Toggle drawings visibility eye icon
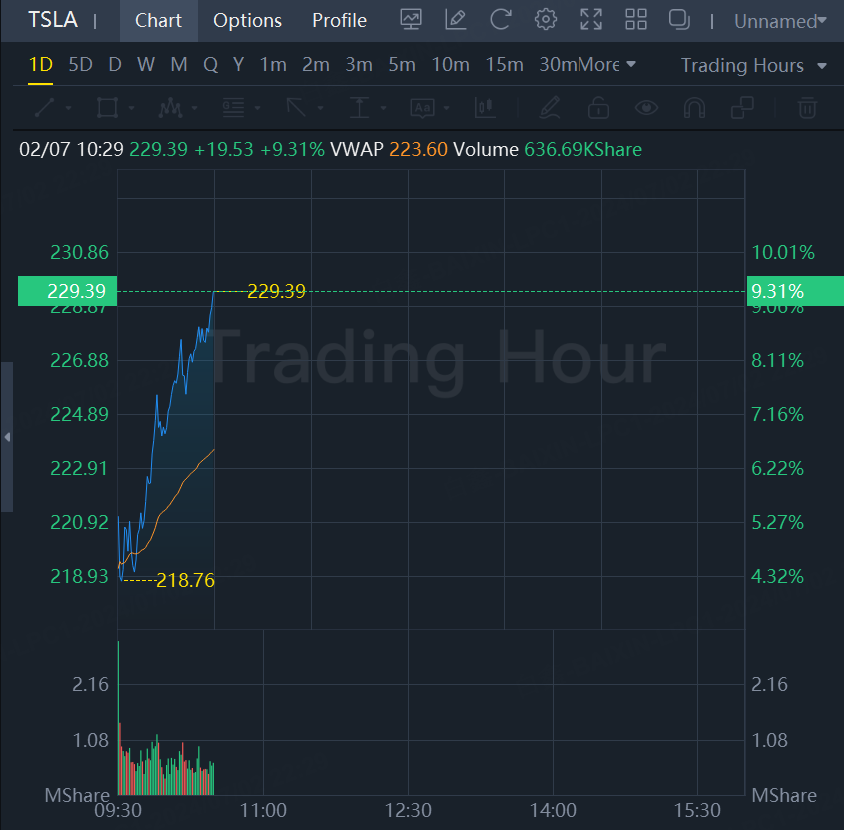 (646, 107)
